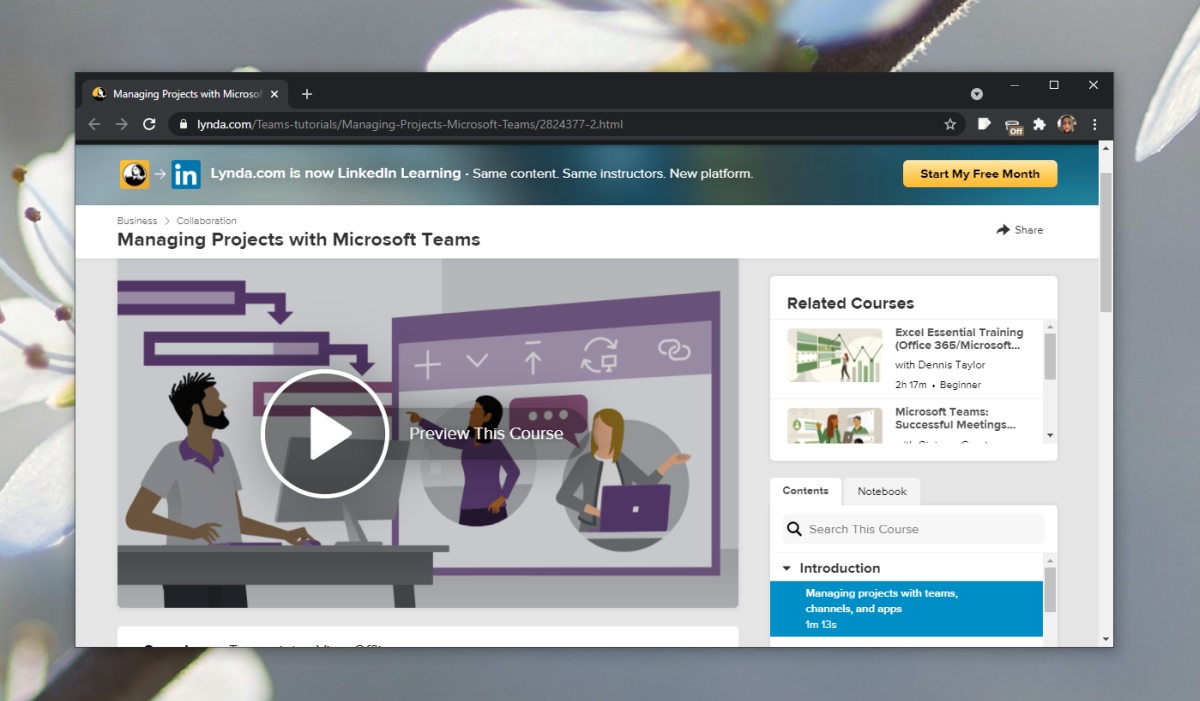Click the Excel Essential Training thumbnail
The width and height of the screenshot is (1200, 701).
pyautogui.click(x=835, y=355)
